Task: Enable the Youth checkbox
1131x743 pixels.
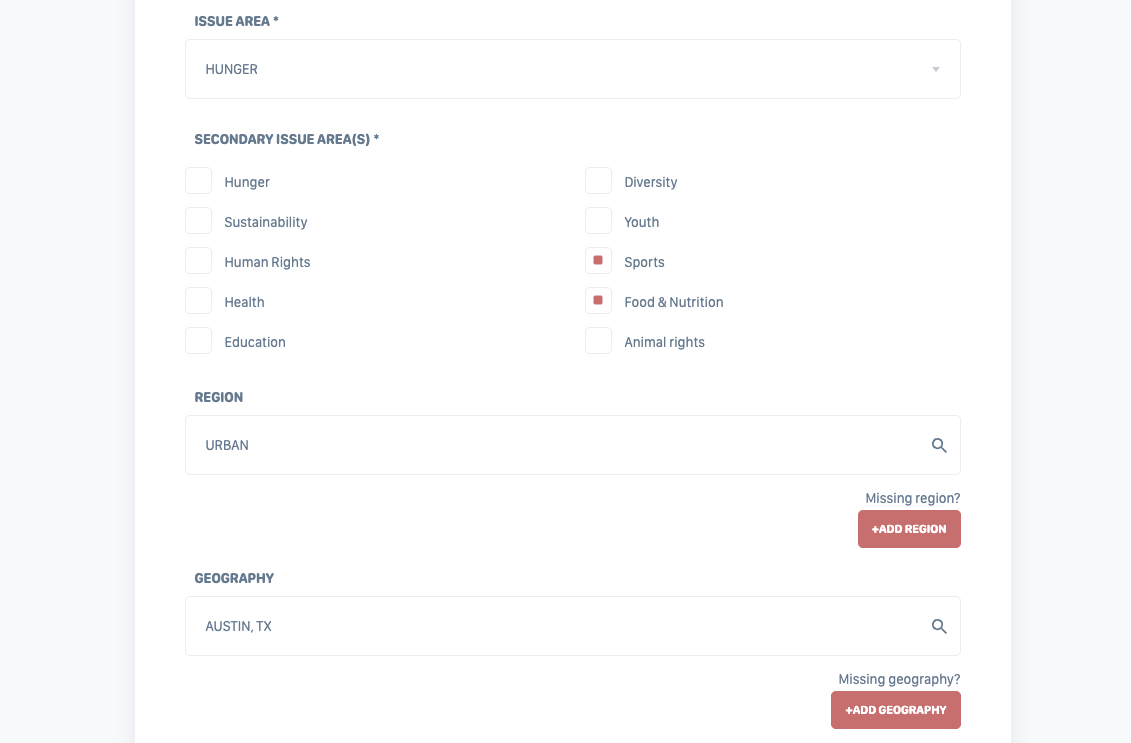Action: pos(598,220)
